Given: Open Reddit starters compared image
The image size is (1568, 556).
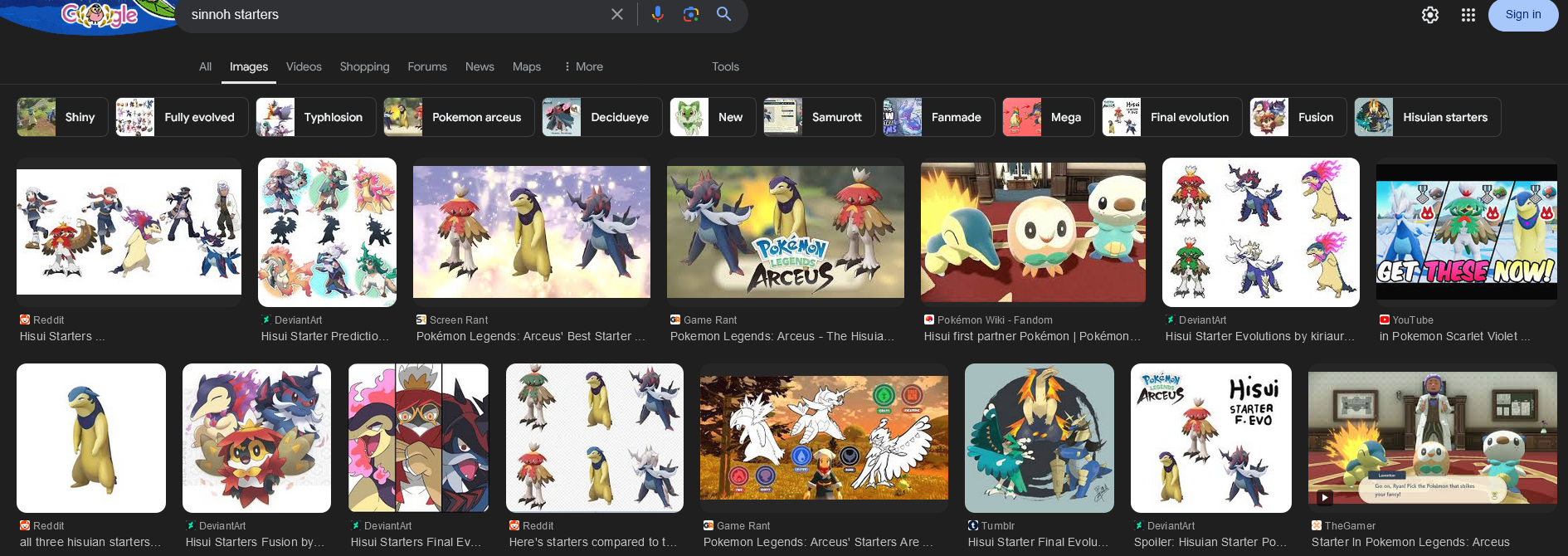Looking at the screenshot, I should click(595, 438).
